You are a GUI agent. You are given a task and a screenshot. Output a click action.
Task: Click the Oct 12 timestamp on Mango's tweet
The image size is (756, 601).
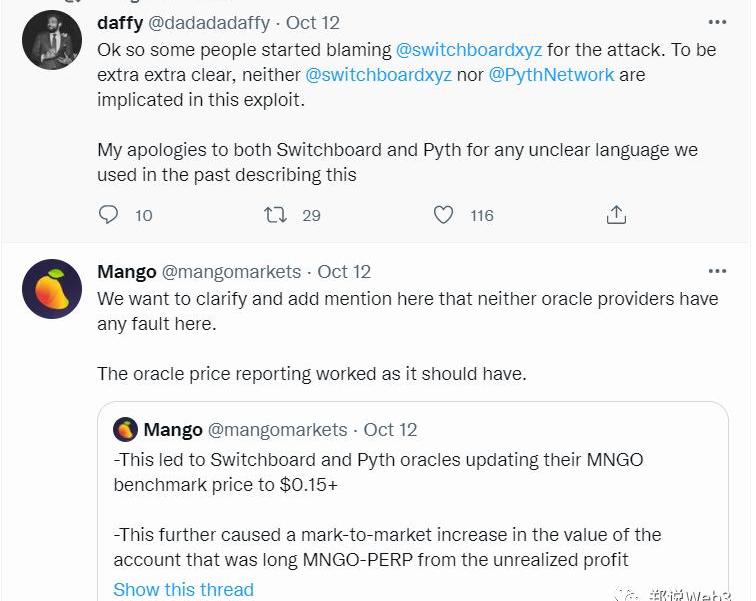pyautogui.click(x=344, y=272)
